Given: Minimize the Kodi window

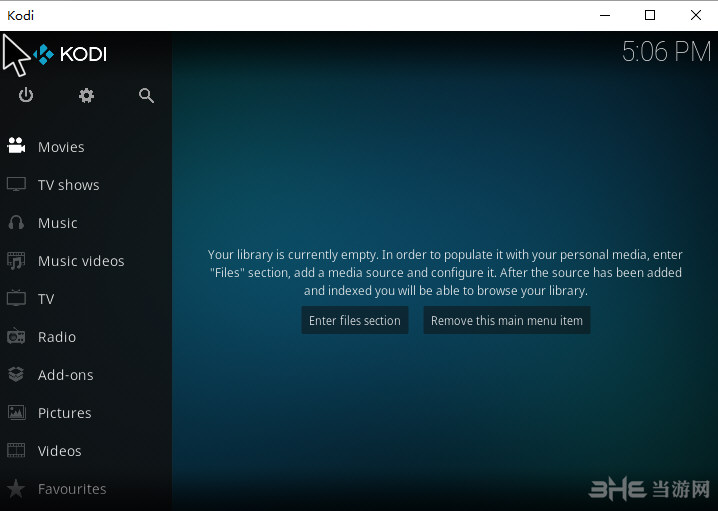Looking at the screenshot, I should click(605, 15).
